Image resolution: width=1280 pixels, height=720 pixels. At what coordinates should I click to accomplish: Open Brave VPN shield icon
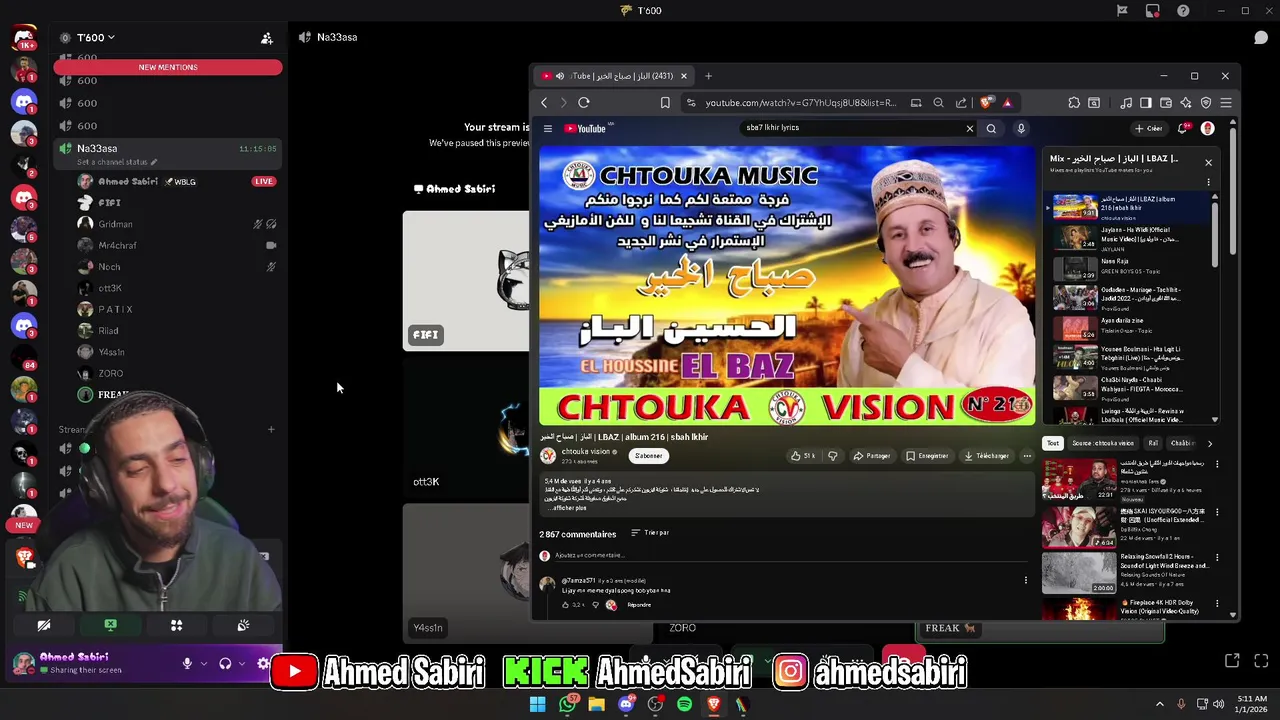pos(1206,102)
